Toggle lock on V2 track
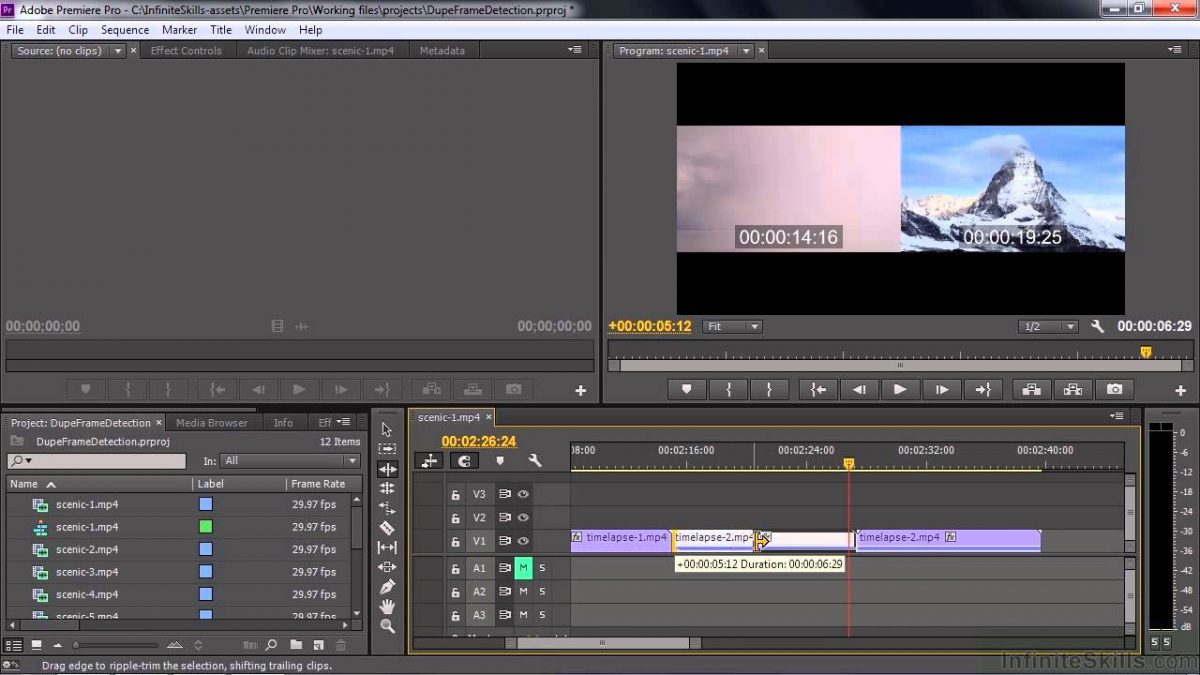 [454, 518]
